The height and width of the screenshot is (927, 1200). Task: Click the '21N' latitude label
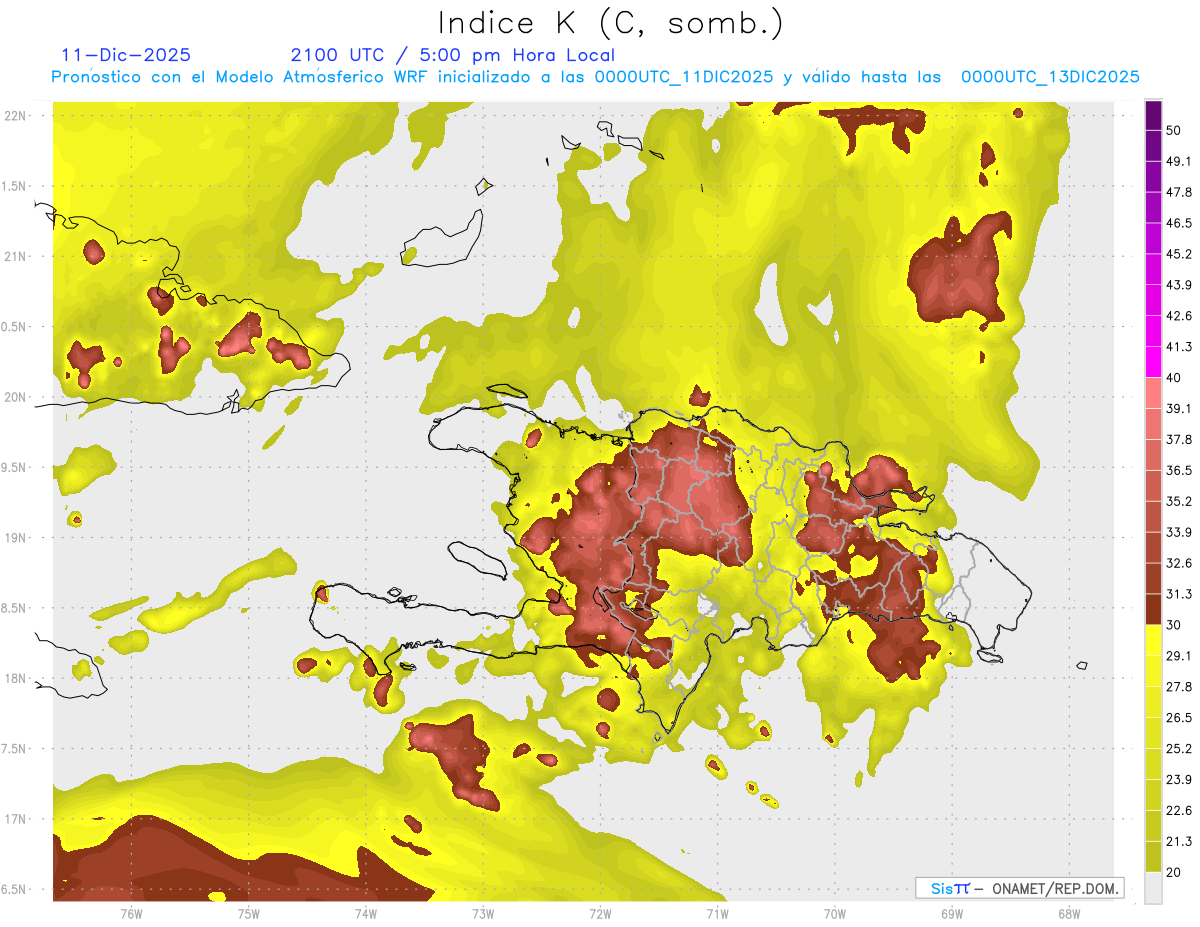click(16, 256)
